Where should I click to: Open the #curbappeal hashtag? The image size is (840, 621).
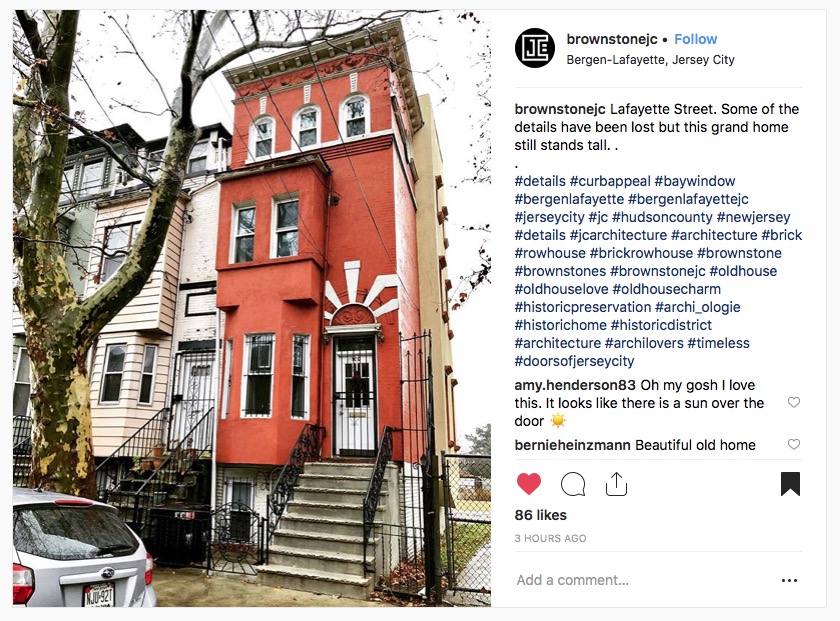tap(610, 181)
